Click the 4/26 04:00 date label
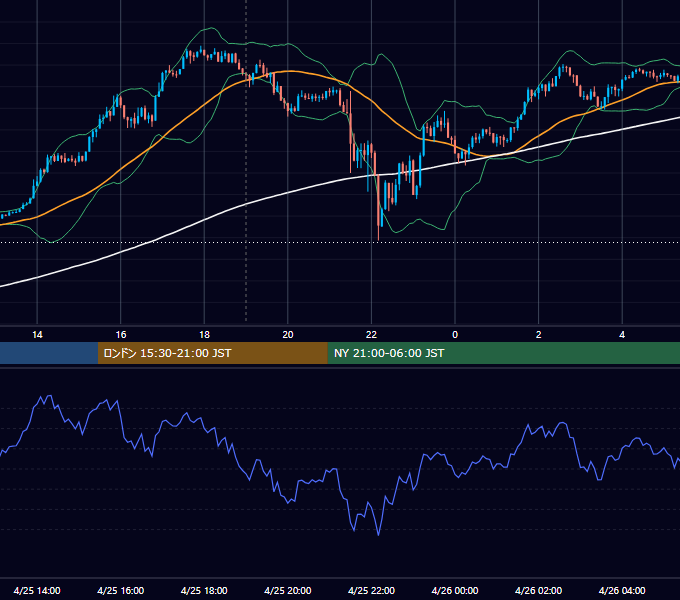 [622, 590]
